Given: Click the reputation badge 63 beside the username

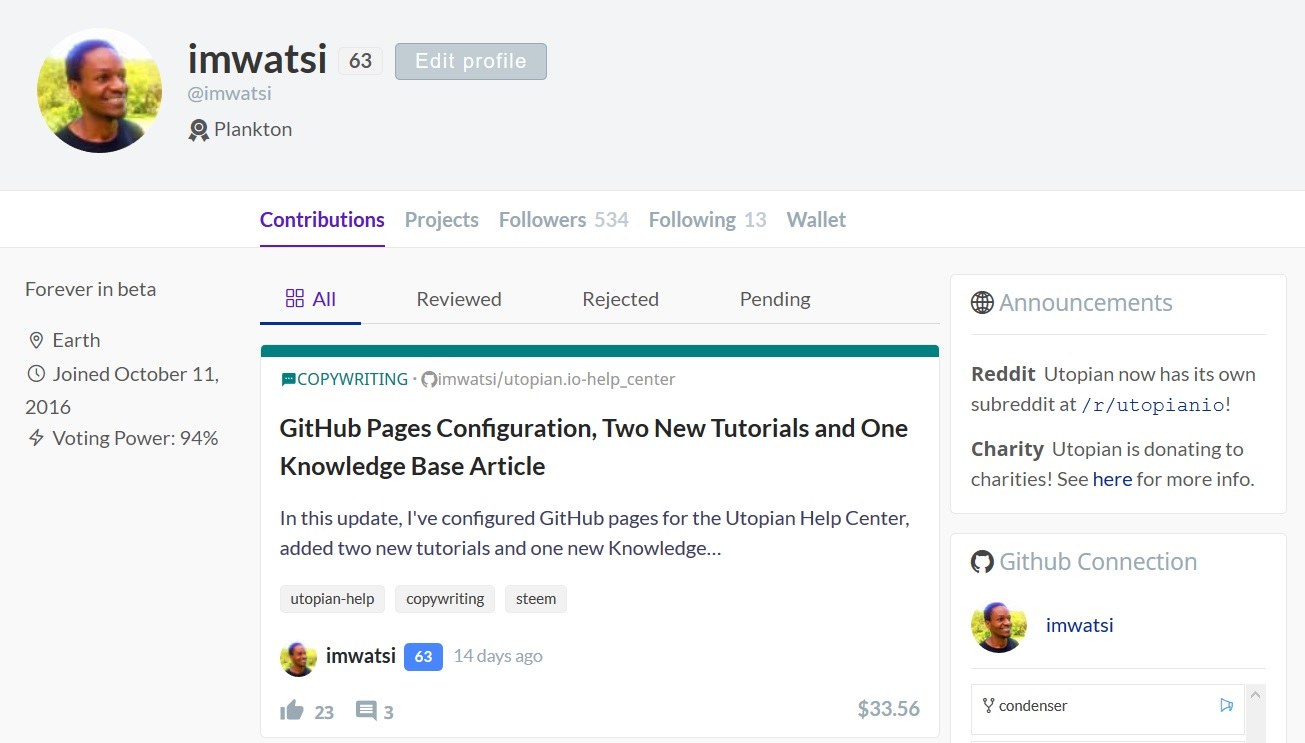Looking at the screenshot, I should (x=360, y=61).
